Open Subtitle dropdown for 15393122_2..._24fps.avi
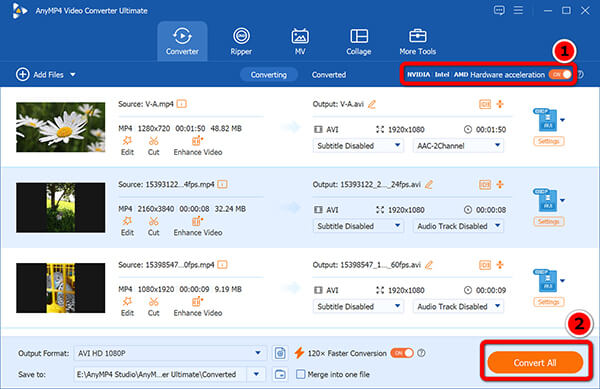Viewport: 600px width, 389px height. click(x=358, y=226)
